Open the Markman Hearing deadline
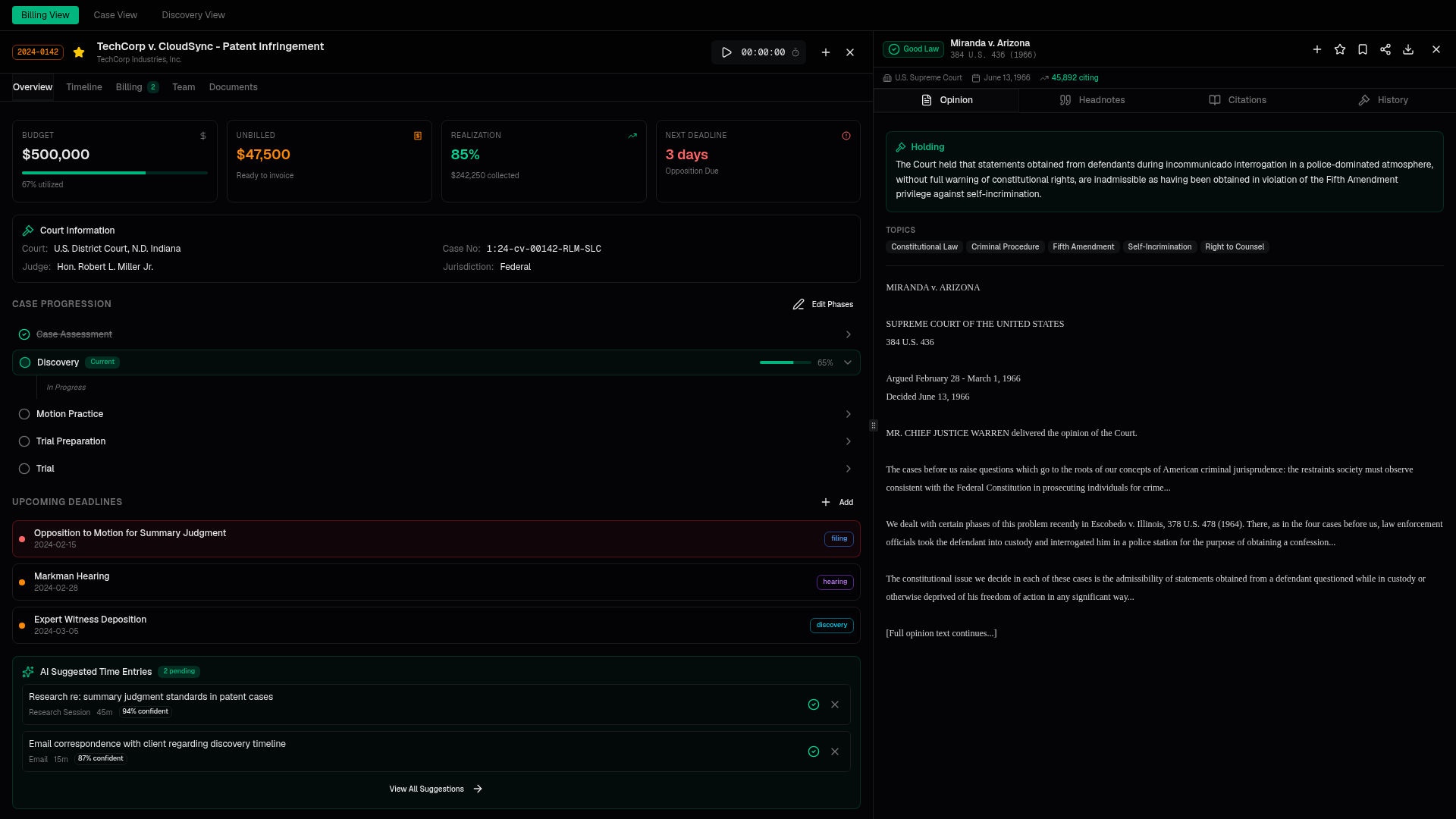 [x=436, y=582]
